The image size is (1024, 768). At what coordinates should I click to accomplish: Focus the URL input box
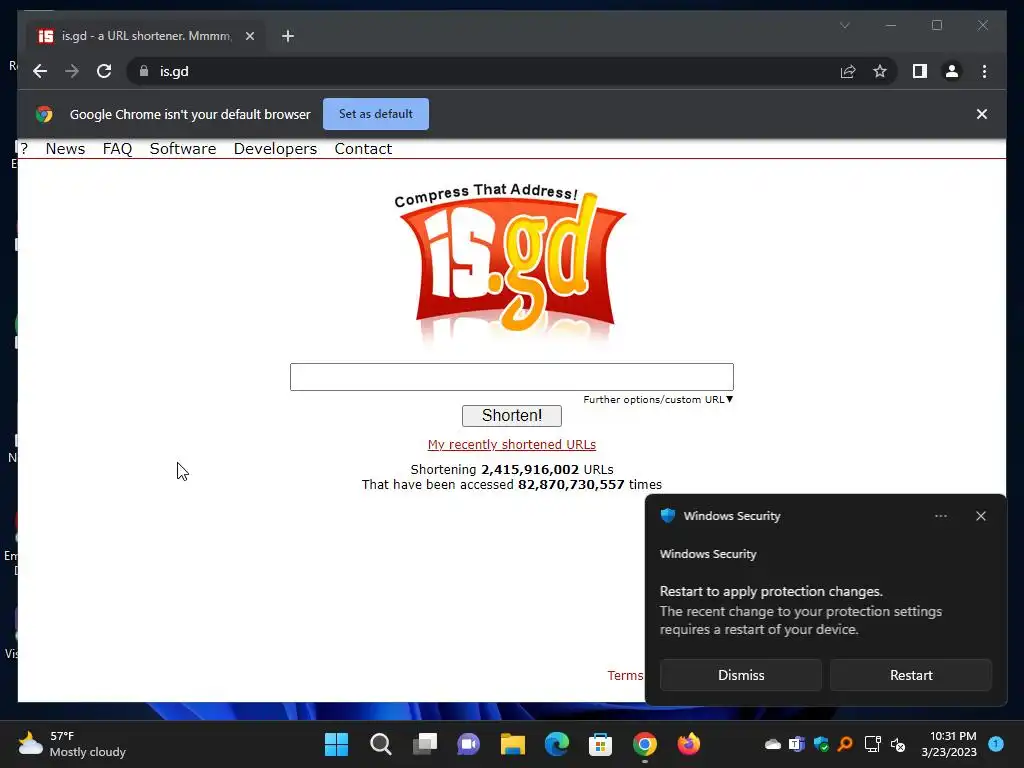pyautogui.click(x=511, y=377)
